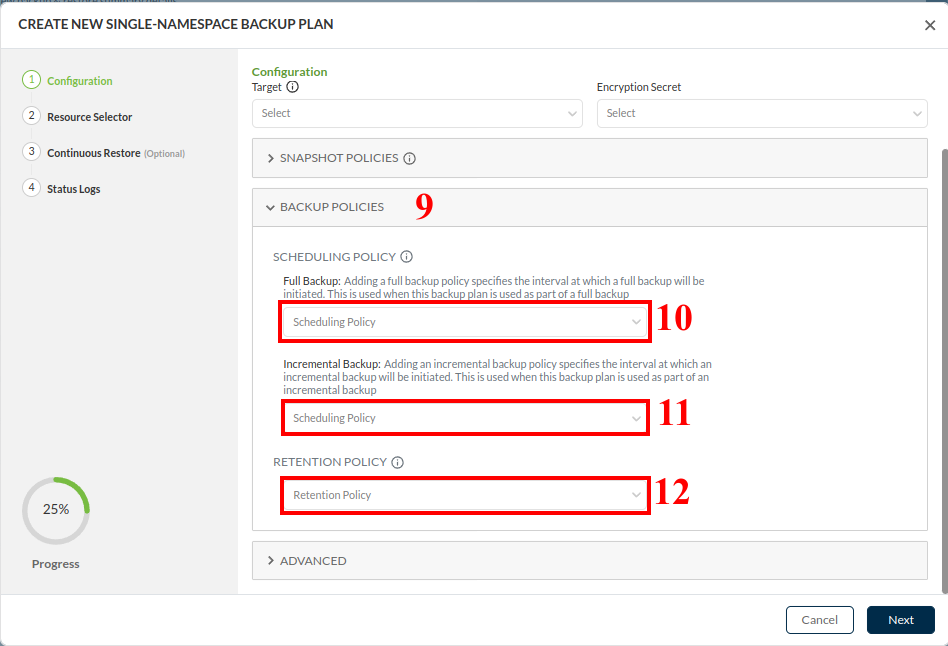This screenshot has height=646, width=948.
Task: Expand the Snapshot Policies section
Action: [x=339, y=158]
